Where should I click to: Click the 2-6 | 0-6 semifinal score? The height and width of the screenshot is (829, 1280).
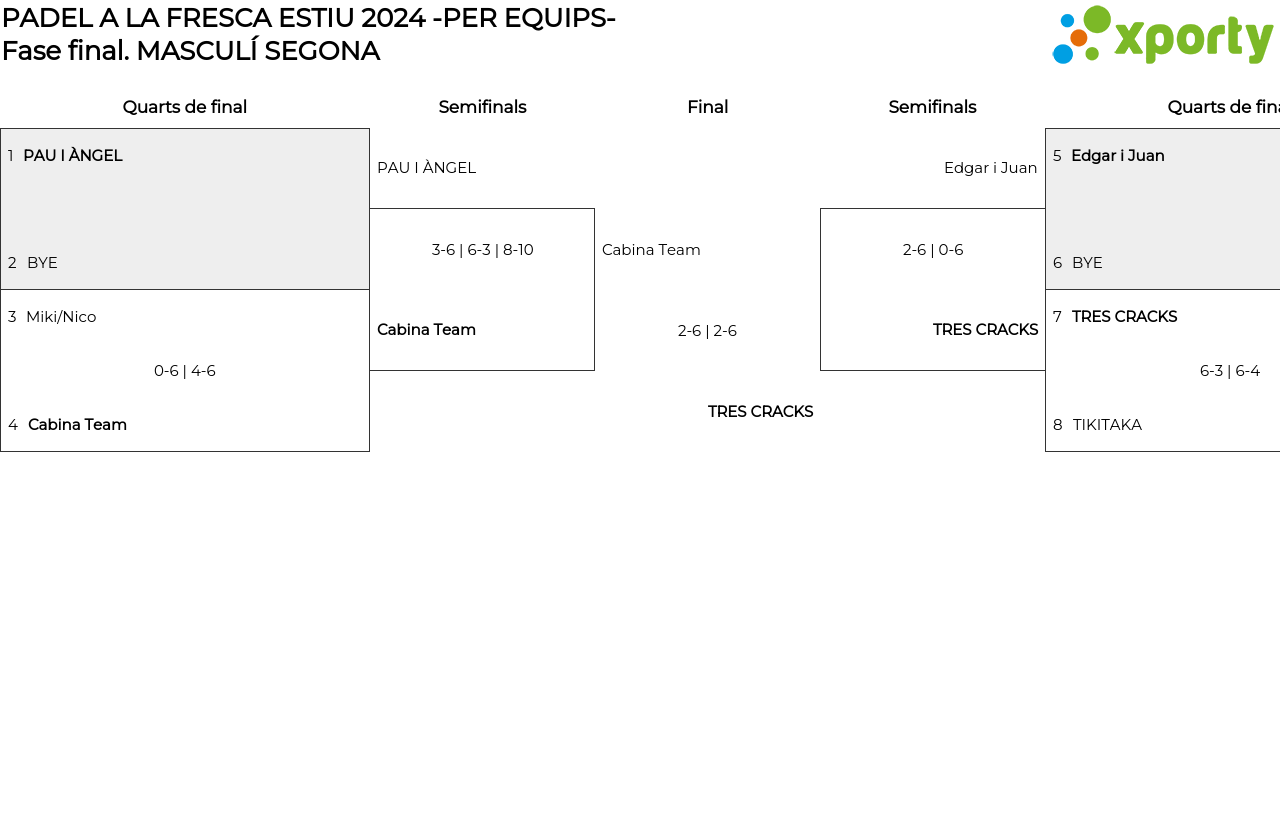pyautogui.click(x=933, y=250)
